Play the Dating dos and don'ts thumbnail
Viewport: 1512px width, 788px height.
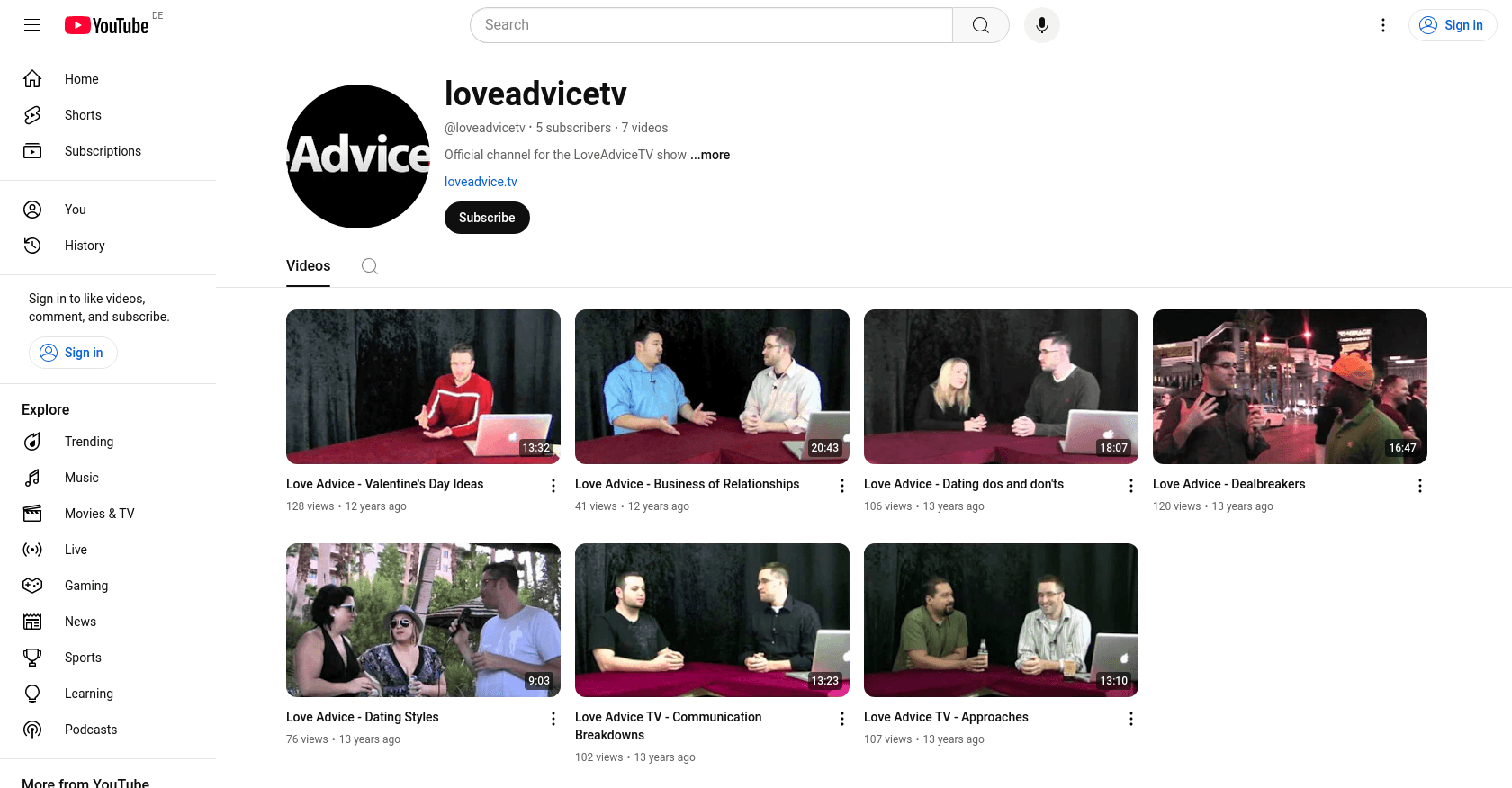[1001, 387]
